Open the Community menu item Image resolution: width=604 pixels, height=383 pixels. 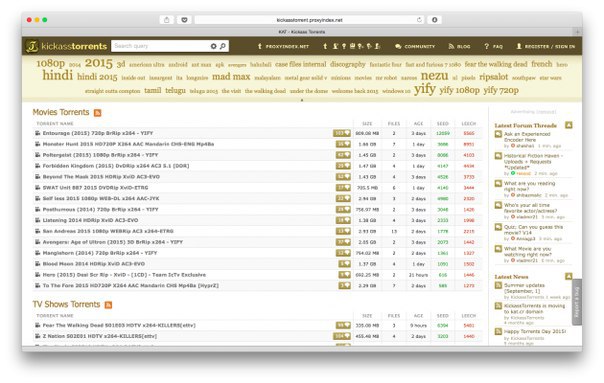click(415, 46)
